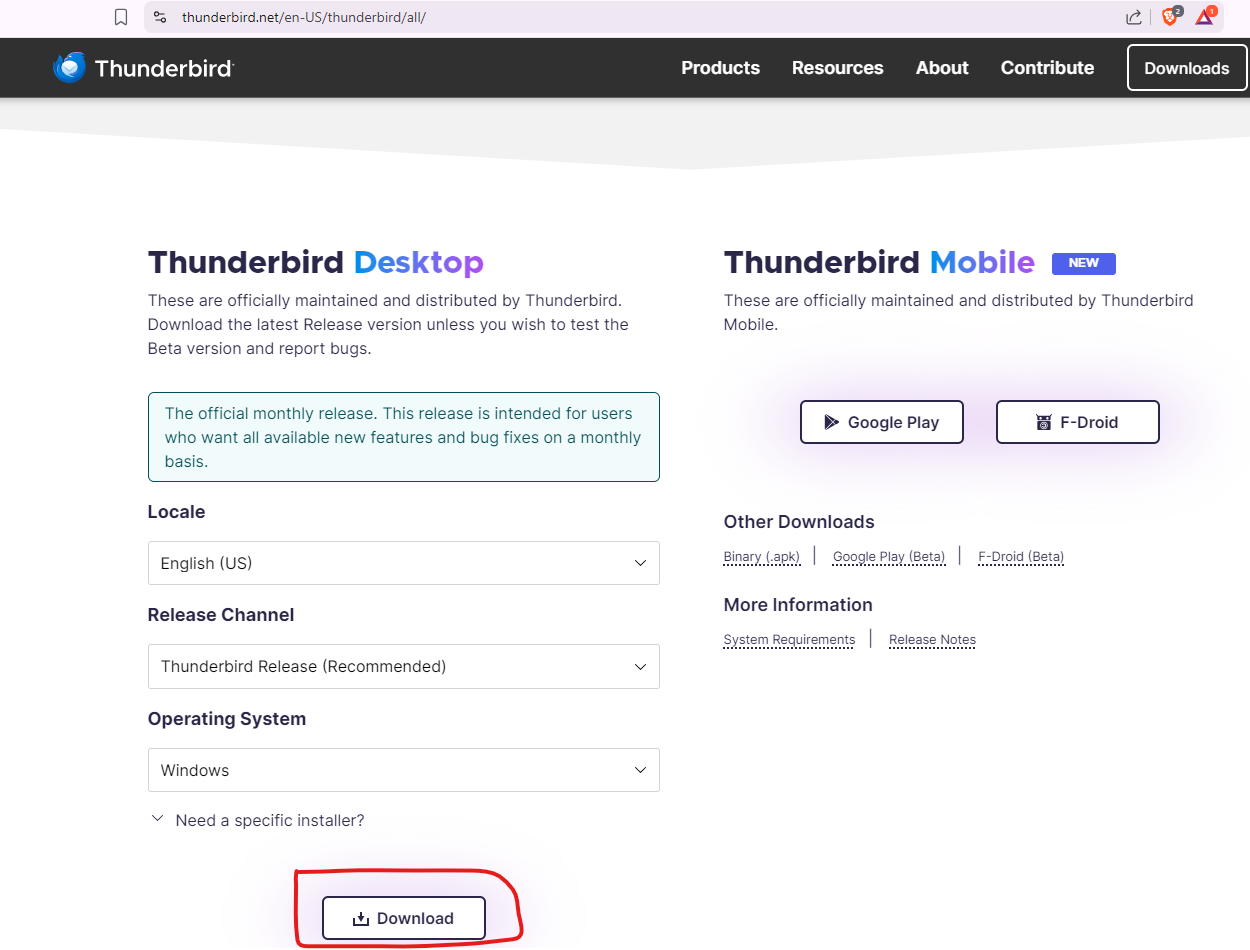
Task: Open site settings icon in address bar
Action: click(160, 17)
